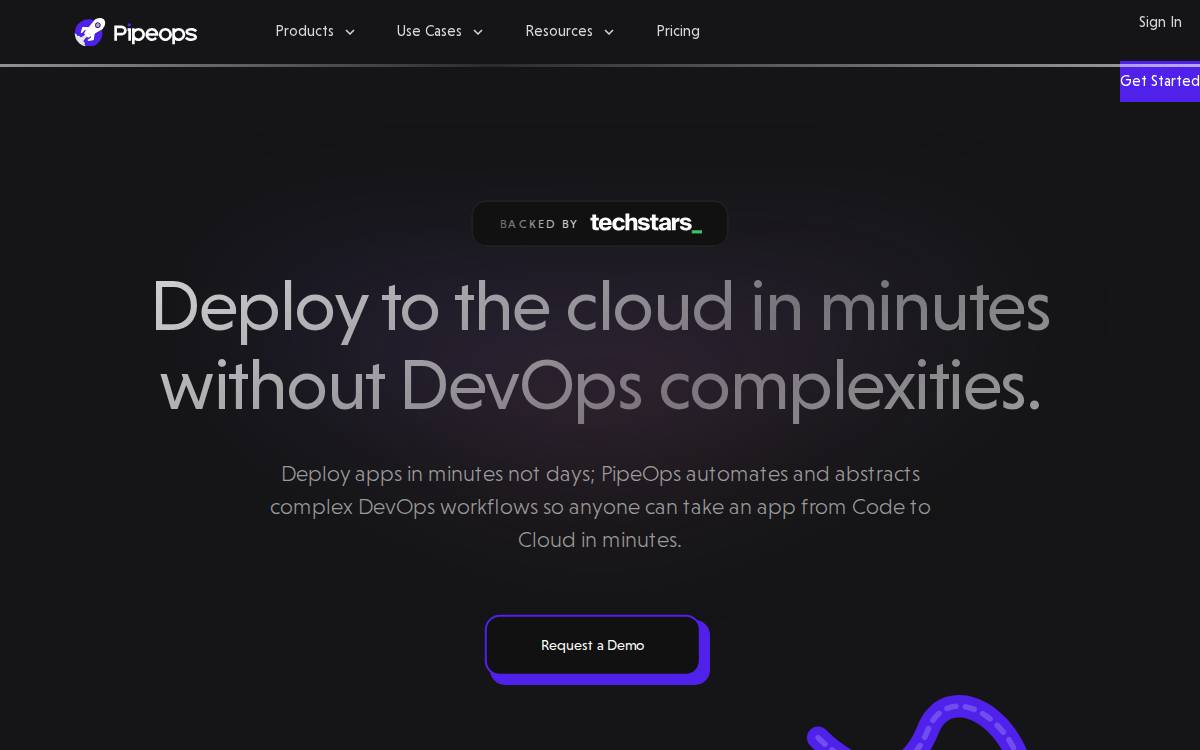The height and width of the screenshot is (750, 1200).
Task: Click the Backed by Techstars badge
Action: [600, 223]
